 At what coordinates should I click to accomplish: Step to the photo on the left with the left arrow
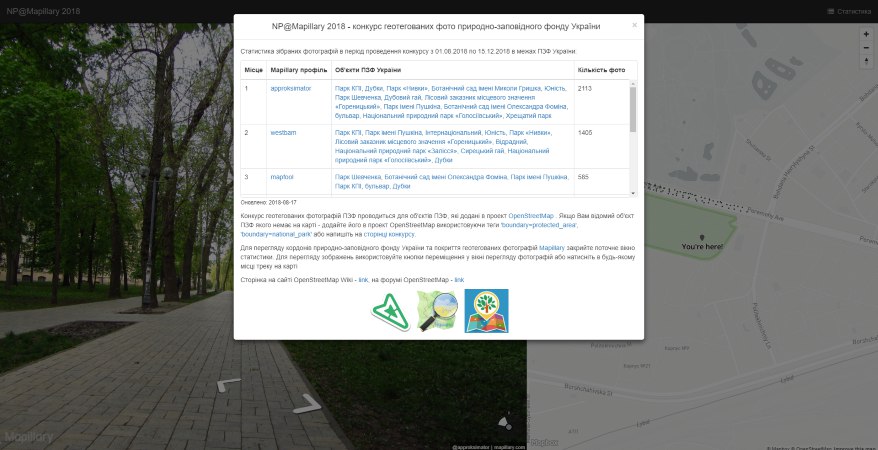coord(228,385)
